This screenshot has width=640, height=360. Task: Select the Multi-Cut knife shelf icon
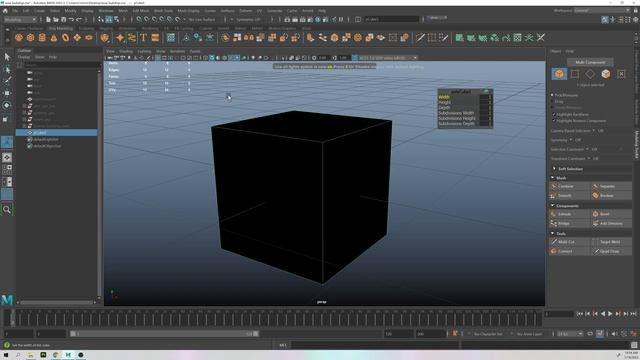click(x=420, y=38)
